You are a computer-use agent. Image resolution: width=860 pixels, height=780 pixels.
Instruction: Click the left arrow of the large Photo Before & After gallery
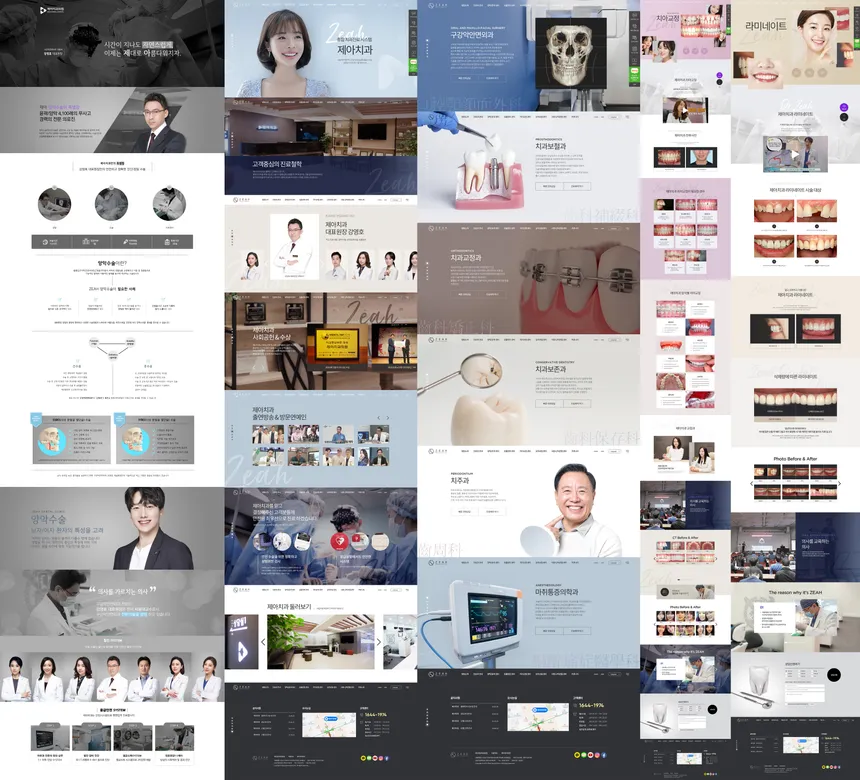(751, 483)
